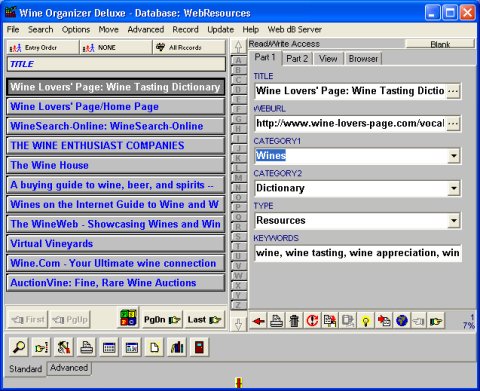This screenshot has width=480, height=391.
Task: Select The Wine House record
Action: coord(116,165)
